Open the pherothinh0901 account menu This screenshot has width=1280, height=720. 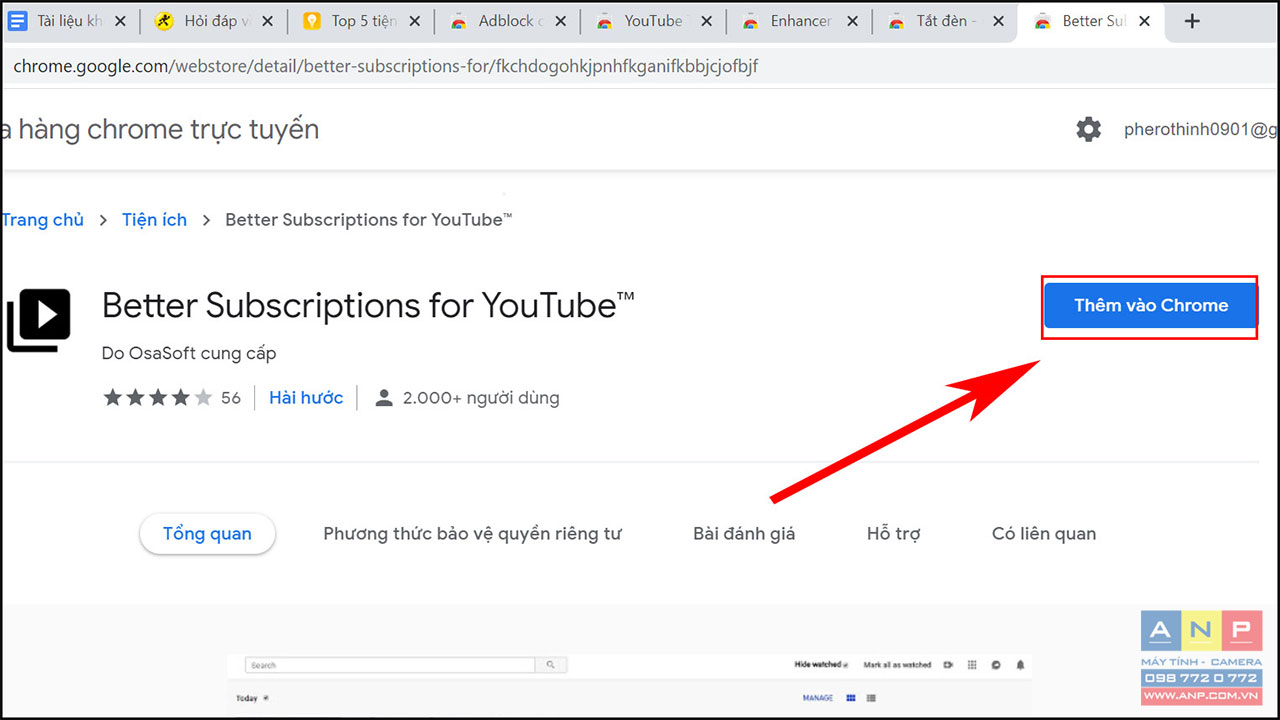point(1201,129)
